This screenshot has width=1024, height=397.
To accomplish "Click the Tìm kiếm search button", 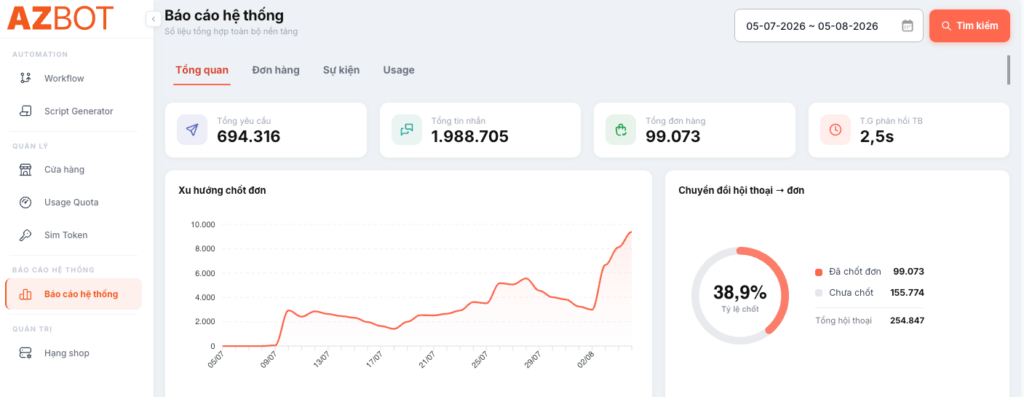I will tap(970, 26).
